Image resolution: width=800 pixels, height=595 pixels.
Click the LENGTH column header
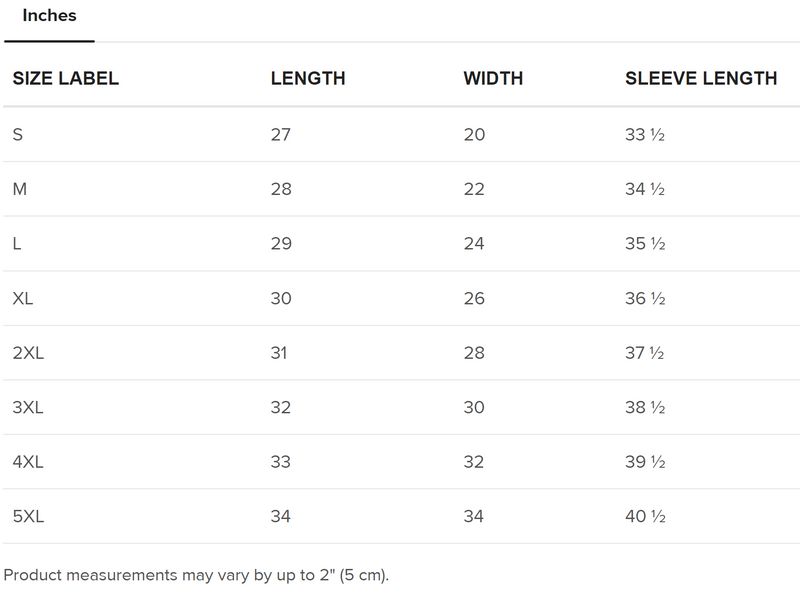point(308,79)
